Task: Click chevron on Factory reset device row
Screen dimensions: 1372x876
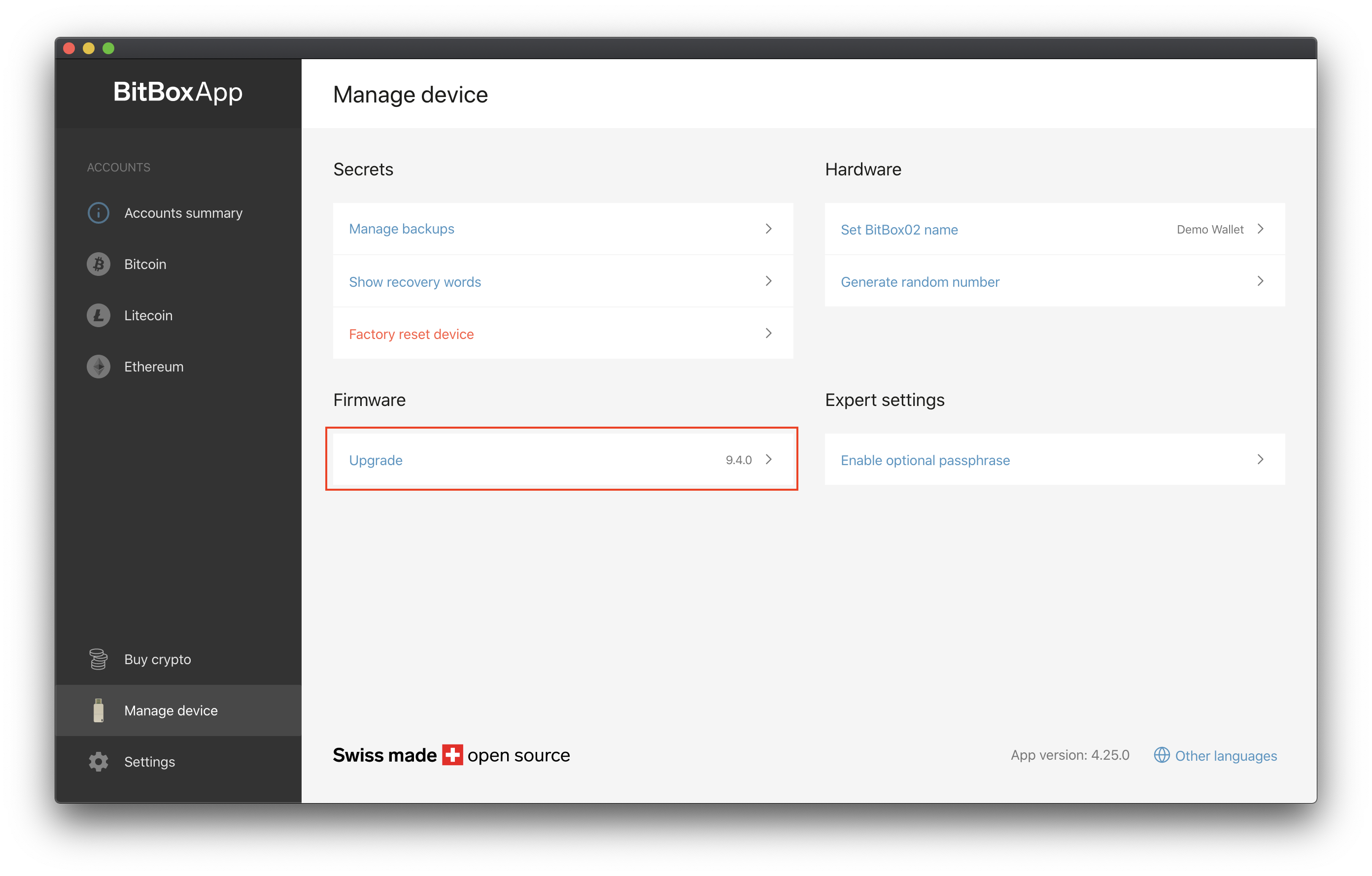Action: (x=769, y=333)
